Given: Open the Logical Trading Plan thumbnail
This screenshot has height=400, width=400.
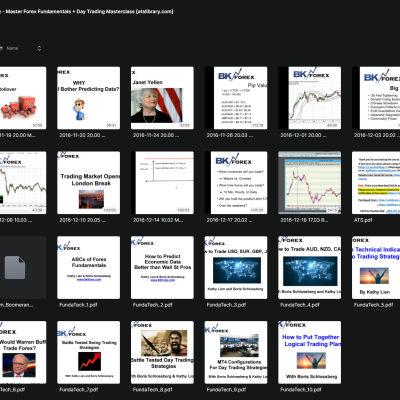Looking at the screenshot, I should (x=310, y=352).
